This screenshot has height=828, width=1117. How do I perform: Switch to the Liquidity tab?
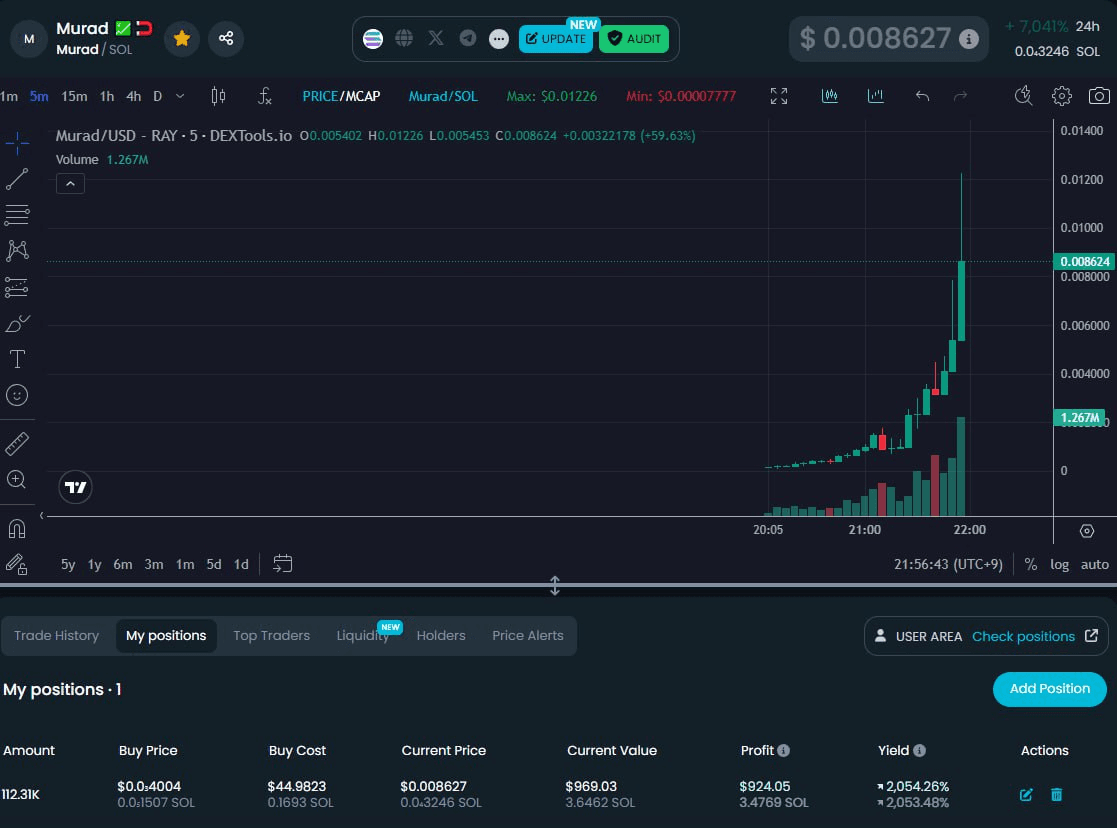tap(363, 636)
